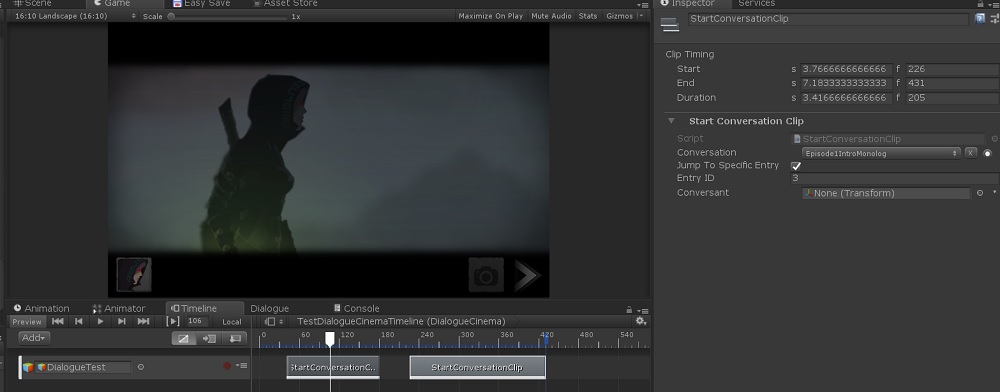Collapse Start Conversation Clip section
This screenshot has height=392, width=1000.
pyautogui.click(x=671, y=121)
